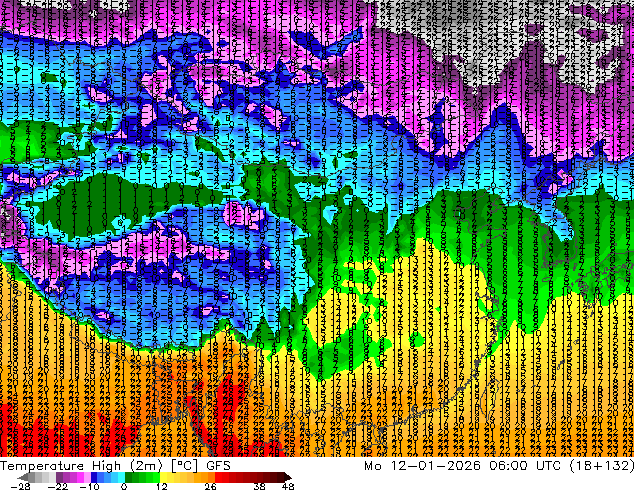The width and height of the screenshot is (634, 490).
Task: Click the 'Temperature High (2m) [°C] GFS' title
Action: pyautogui.click(x=115, y=466)
